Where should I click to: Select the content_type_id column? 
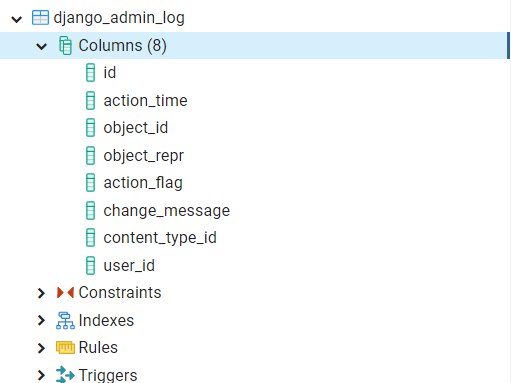click(x=160, y=238)
